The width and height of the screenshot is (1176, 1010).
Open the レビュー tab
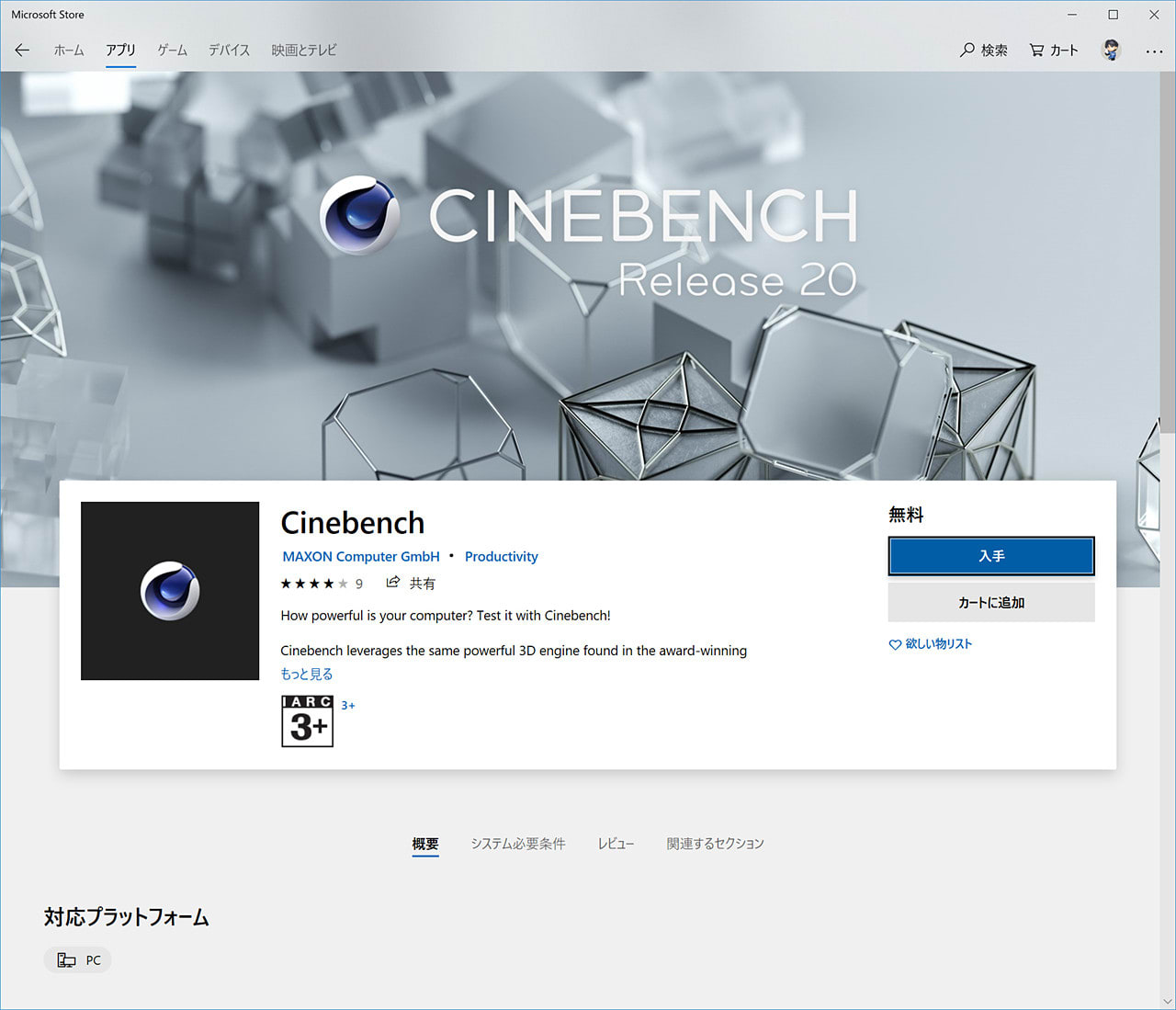pos(616,844)
